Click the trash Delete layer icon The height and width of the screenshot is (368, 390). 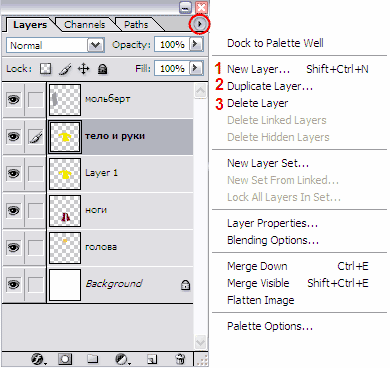pyautogui.click(x=180, y=359)
